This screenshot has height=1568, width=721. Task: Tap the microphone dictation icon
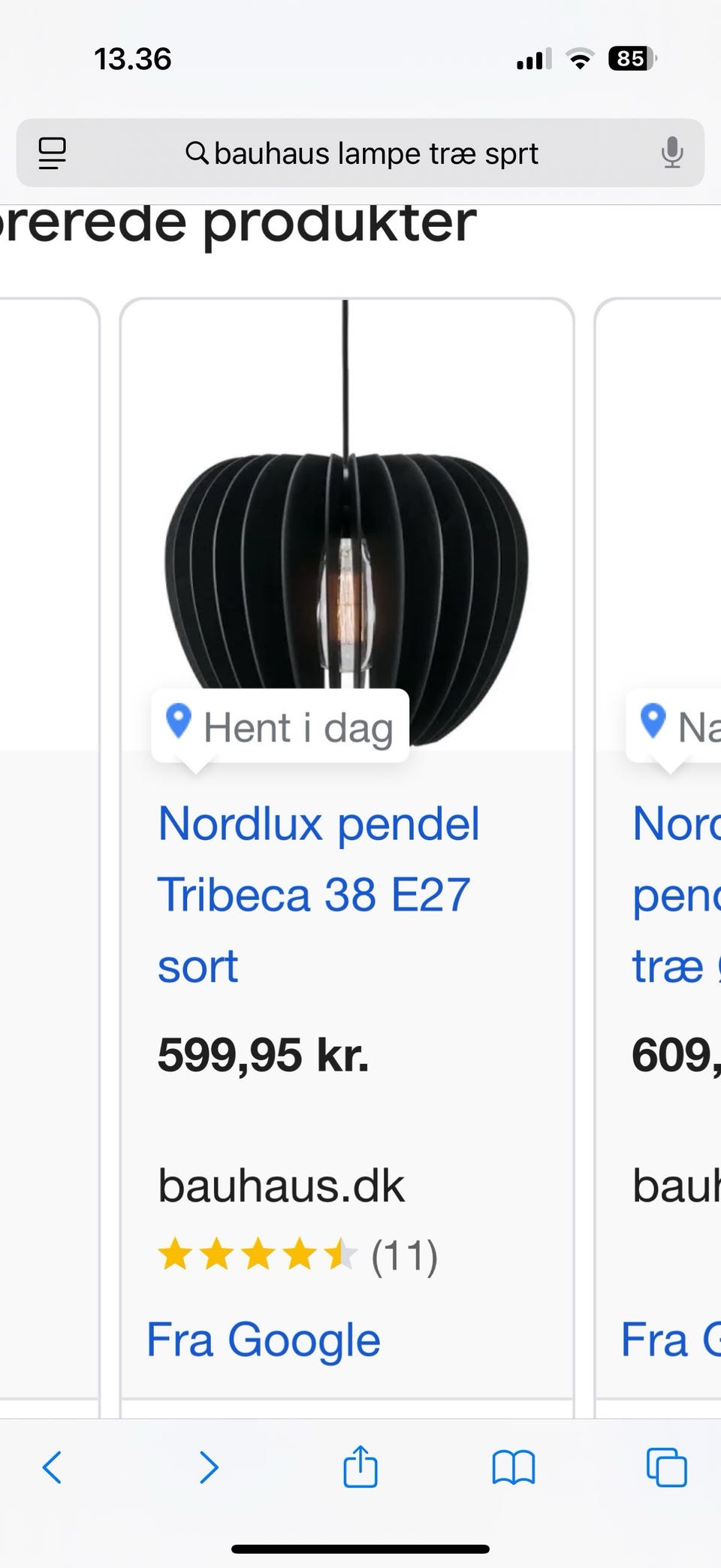(x=672, y=153)
